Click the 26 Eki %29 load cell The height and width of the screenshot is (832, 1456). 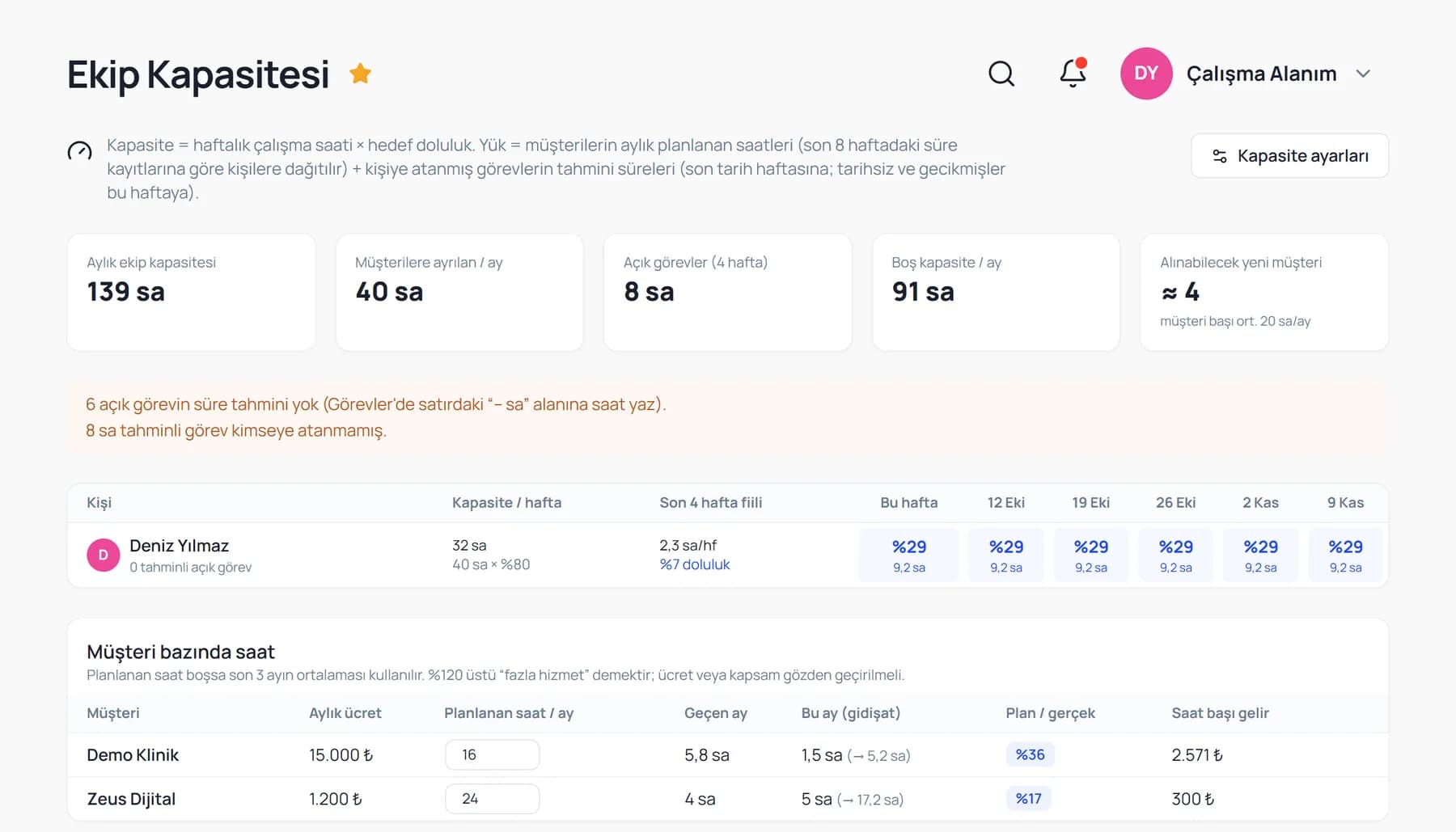click(1176, 555)
